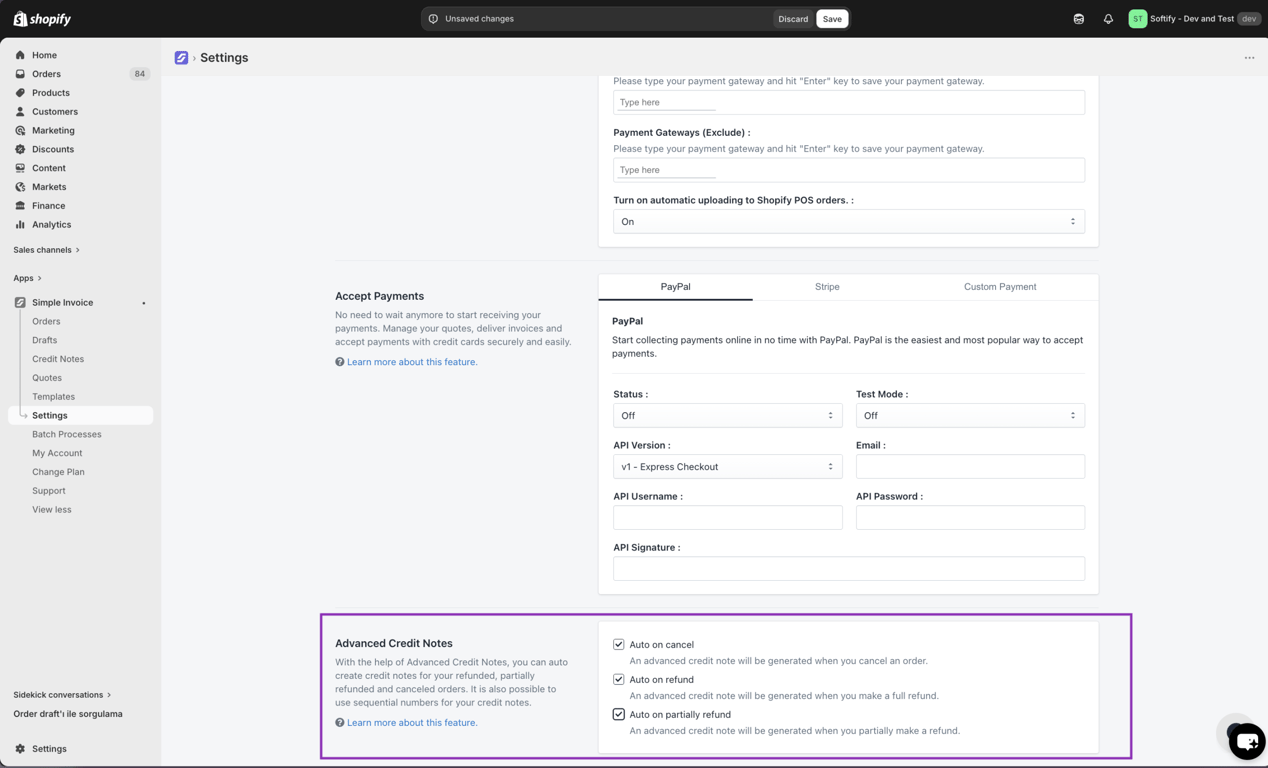Open the notifications bell icon

1108,19
